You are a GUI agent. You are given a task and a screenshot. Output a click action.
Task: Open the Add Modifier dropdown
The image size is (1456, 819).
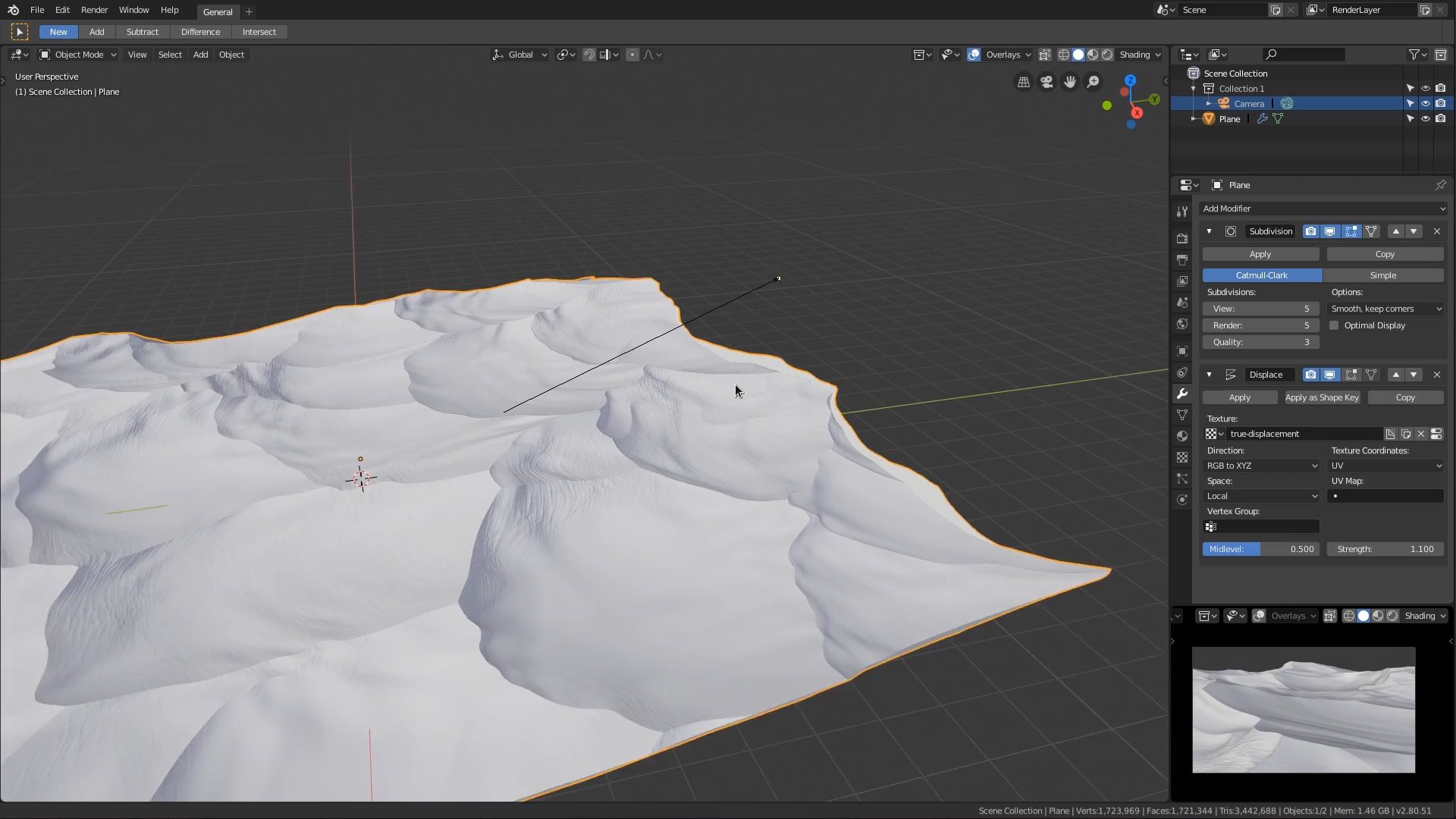coord(1323,209)
